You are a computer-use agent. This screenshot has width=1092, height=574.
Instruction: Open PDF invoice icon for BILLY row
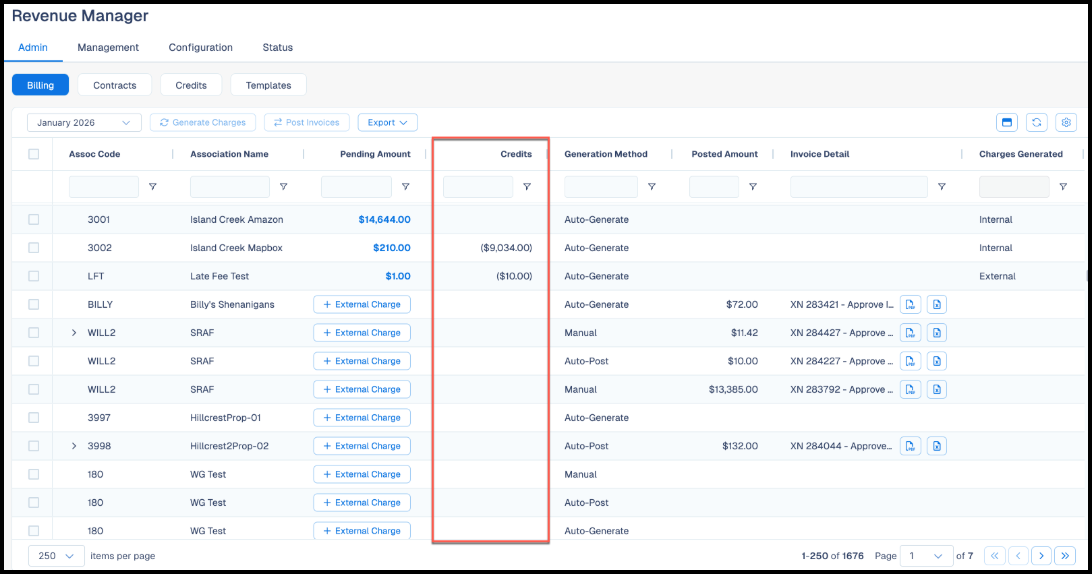(x=910, y=304)
